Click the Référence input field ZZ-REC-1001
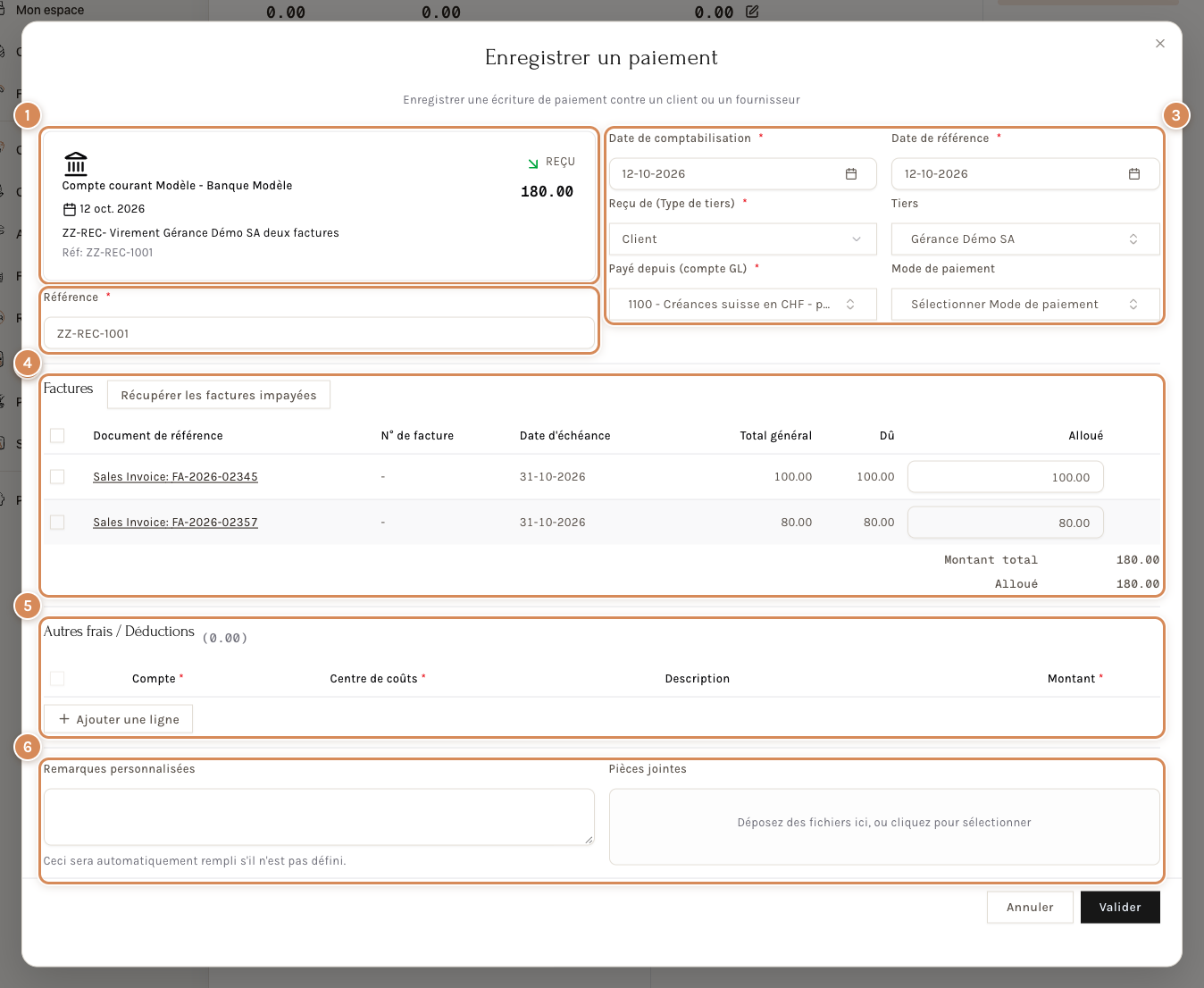The height and width of the screenshot is (988, 1204). [319, 333]
